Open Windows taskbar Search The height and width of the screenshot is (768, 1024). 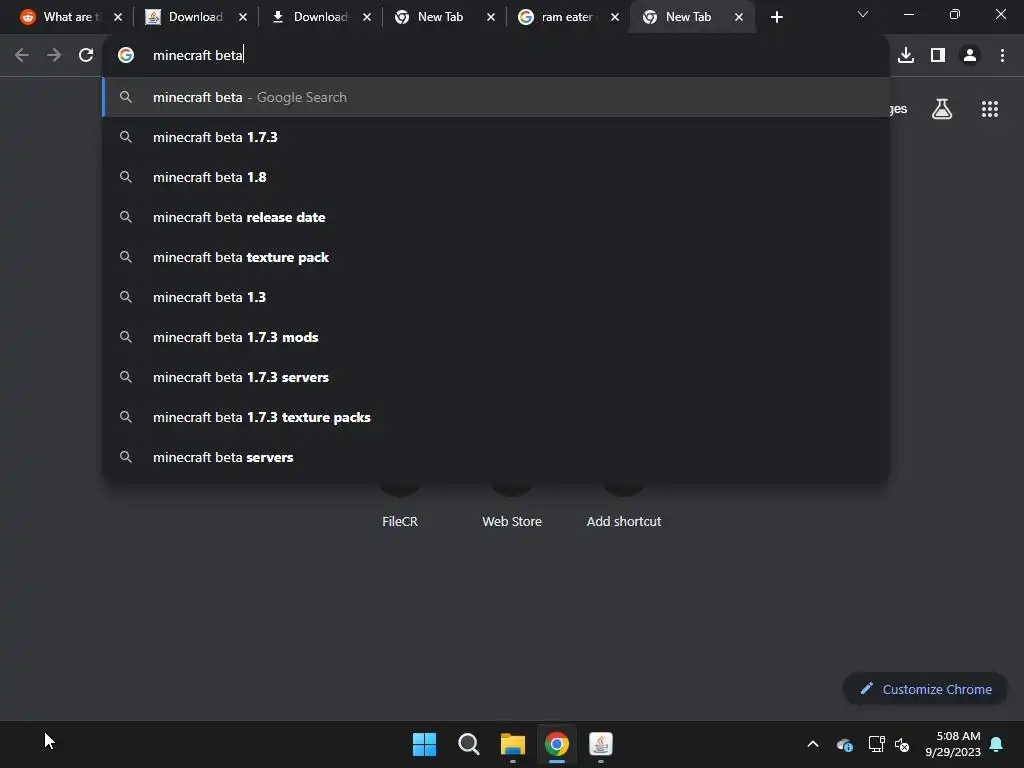point(468,744)
